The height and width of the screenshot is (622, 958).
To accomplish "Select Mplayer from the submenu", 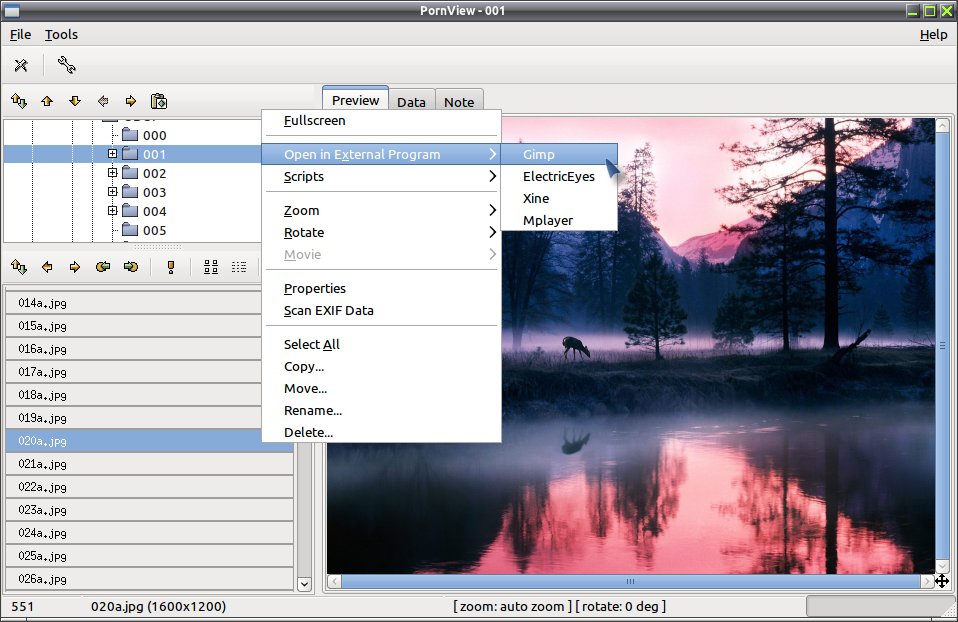I will [x=559, y=221].
